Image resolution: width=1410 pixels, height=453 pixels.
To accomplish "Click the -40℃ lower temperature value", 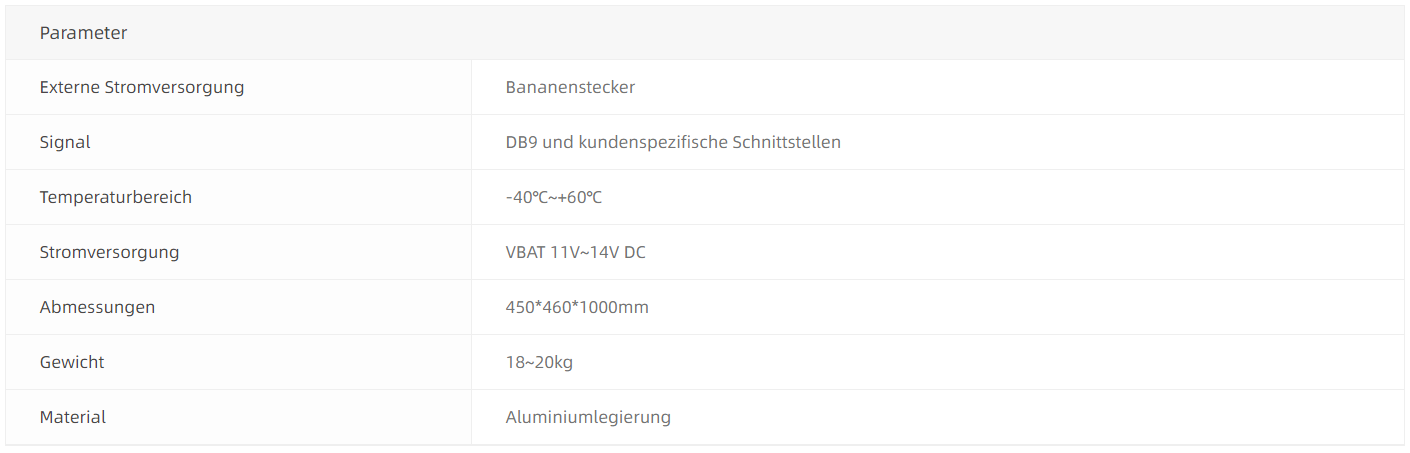I will 526,197.
